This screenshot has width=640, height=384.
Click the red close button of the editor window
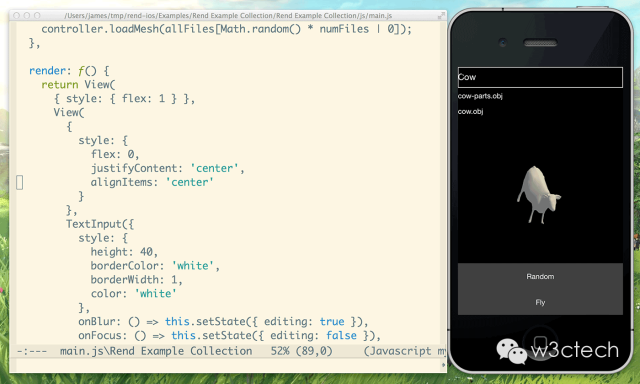click(x=17, y=16)
